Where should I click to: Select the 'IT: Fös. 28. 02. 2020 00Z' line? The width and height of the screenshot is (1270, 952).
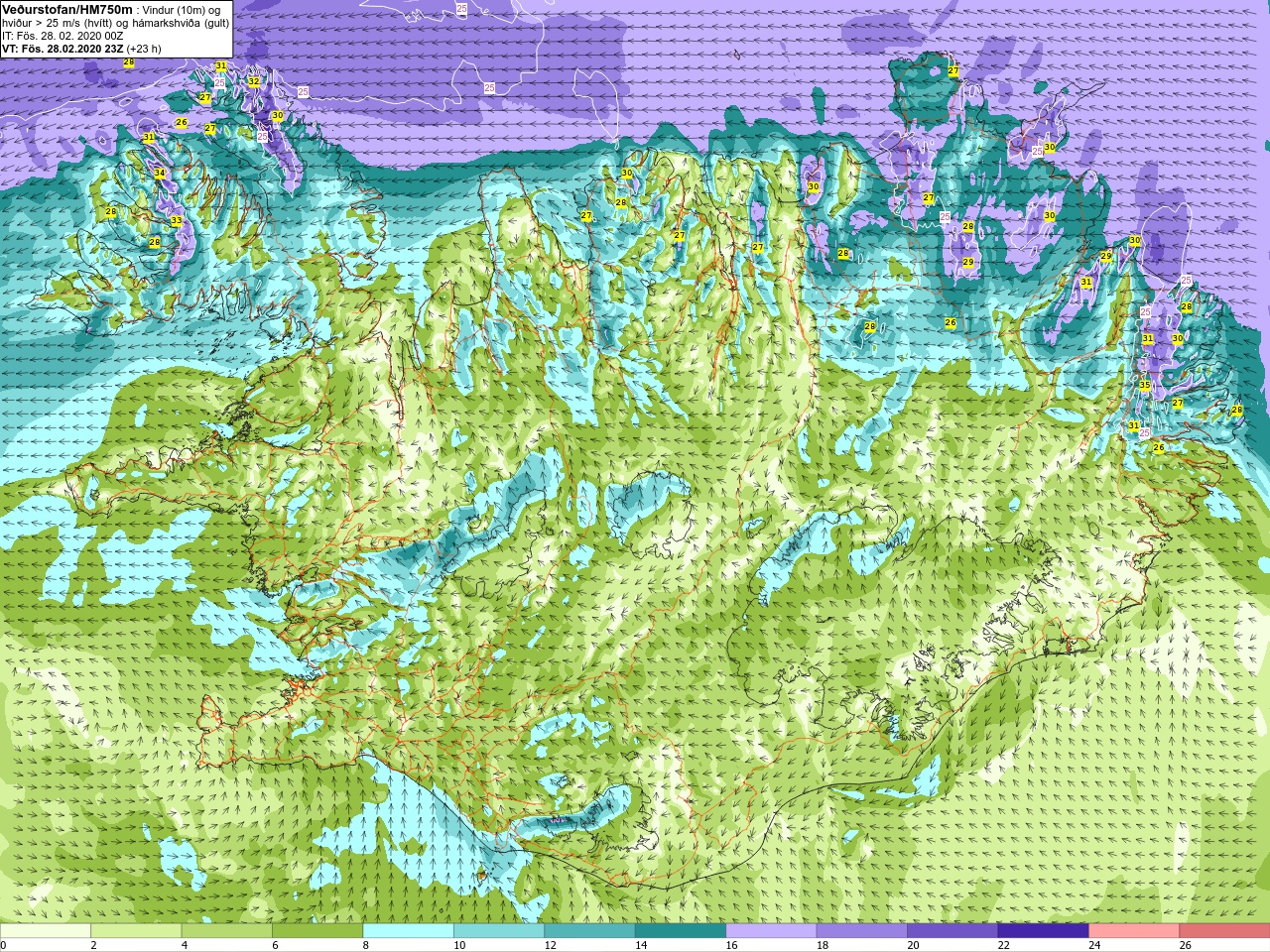tap(63, 36)
